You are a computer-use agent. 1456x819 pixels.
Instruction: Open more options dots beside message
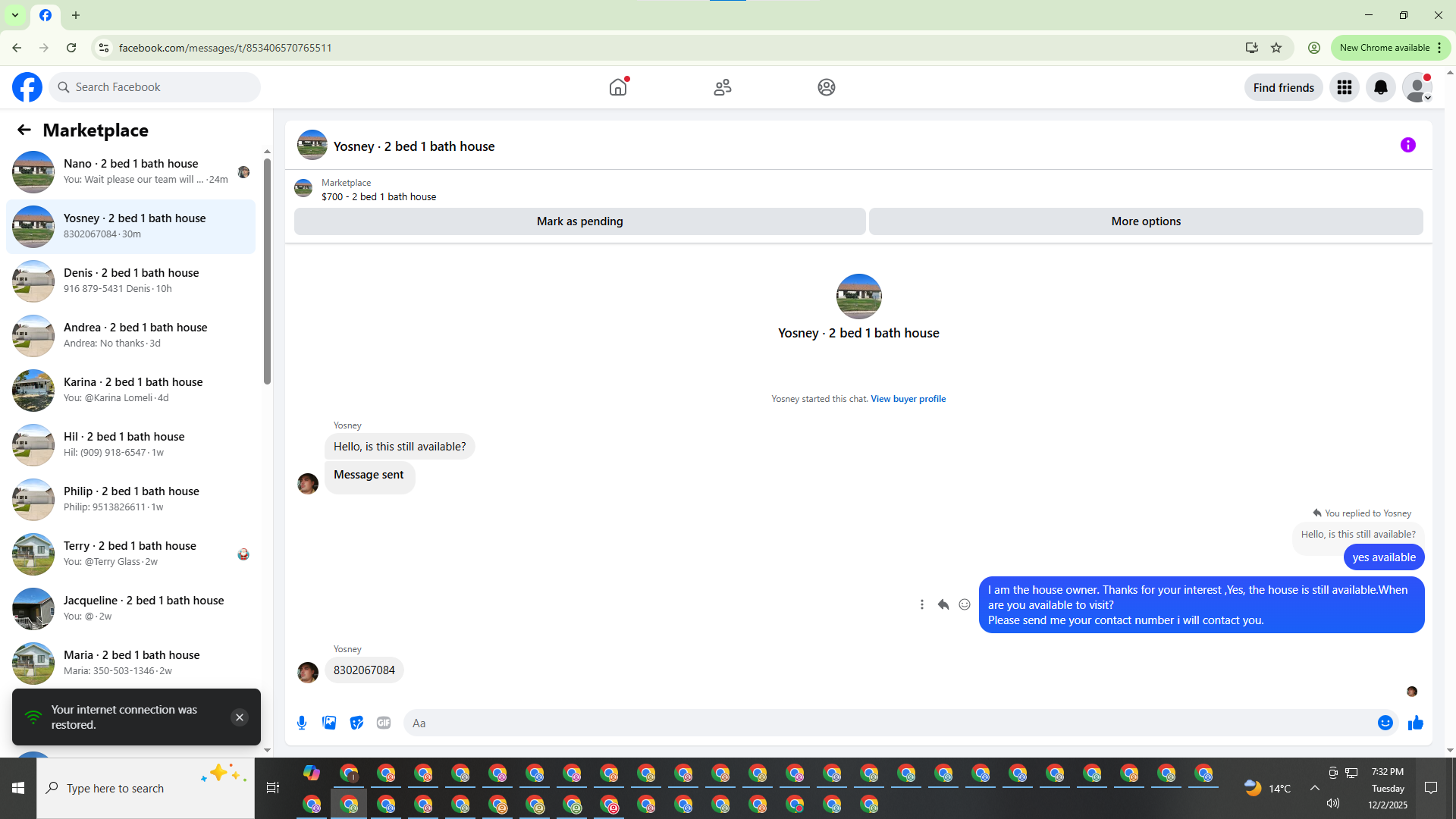point(921,604)
